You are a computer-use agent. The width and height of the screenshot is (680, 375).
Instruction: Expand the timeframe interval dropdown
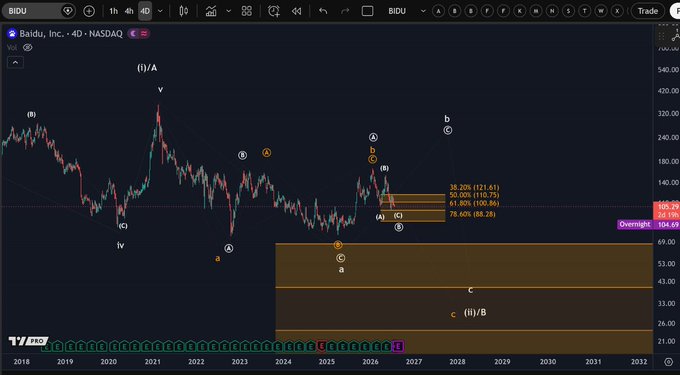160,11
